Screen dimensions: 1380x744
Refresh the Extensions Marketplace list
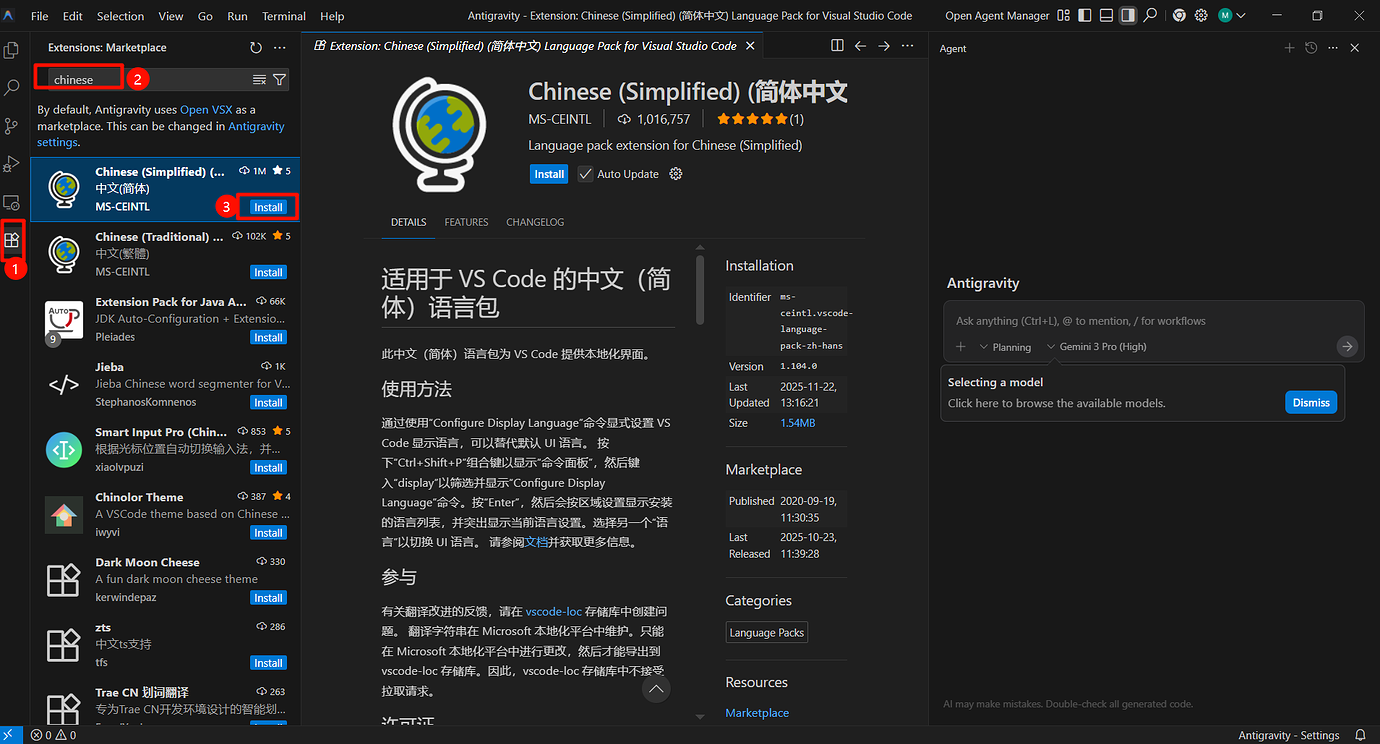(x=256, y=48)
